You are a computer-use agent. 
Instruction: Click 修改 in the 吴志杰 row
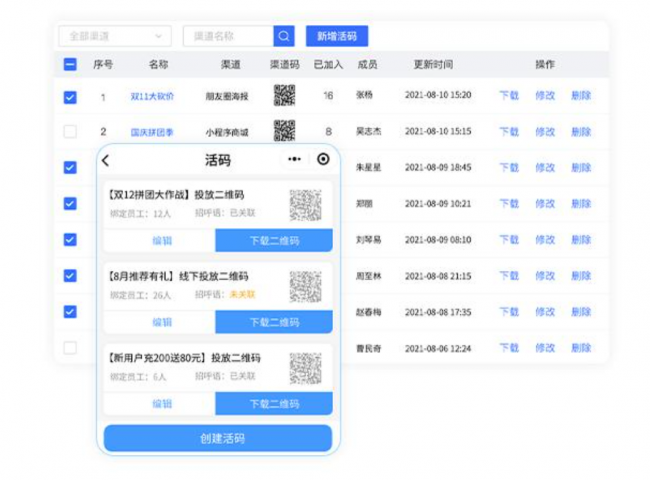pos(545,132)
